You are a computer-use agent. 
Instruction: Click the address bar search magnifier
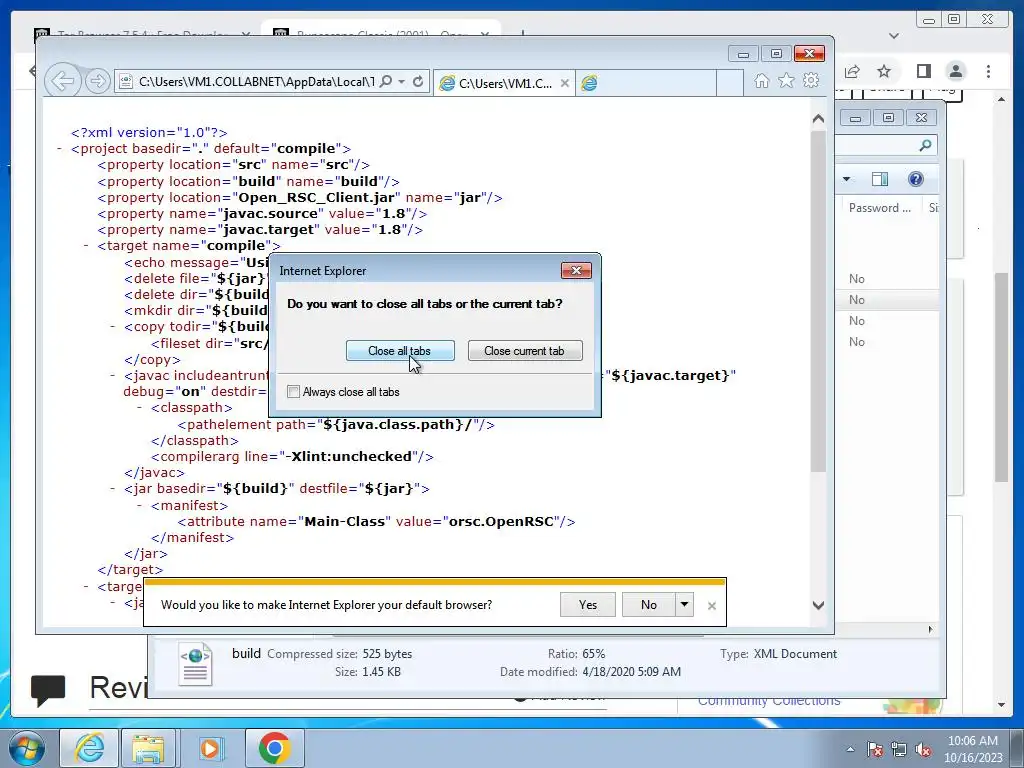[386, 81]
